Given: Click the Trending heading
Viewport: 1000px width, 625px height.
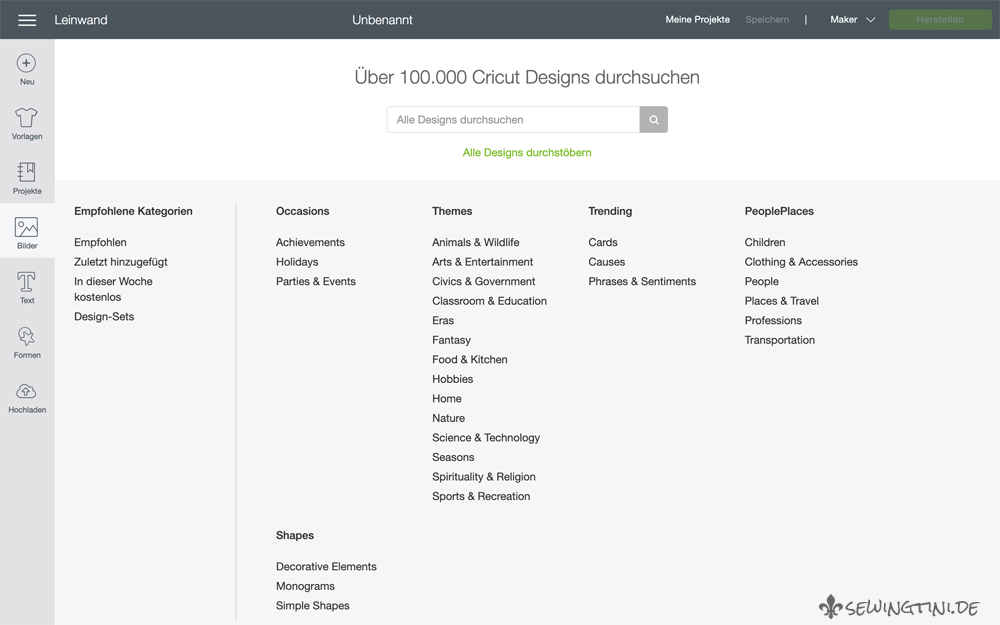Looking at the screenshot, I should click(x=610, y=211).
